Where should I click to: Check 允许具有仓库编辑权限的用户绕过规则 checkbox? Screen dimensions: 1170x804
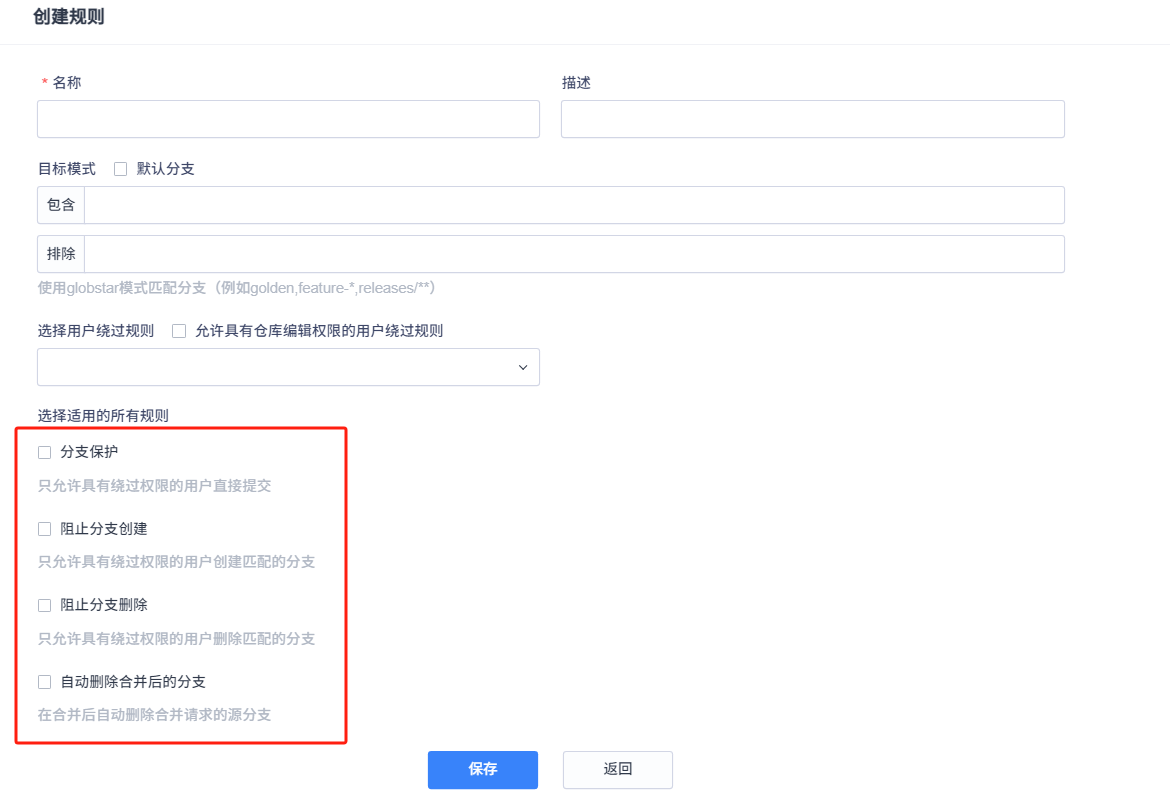179,331
